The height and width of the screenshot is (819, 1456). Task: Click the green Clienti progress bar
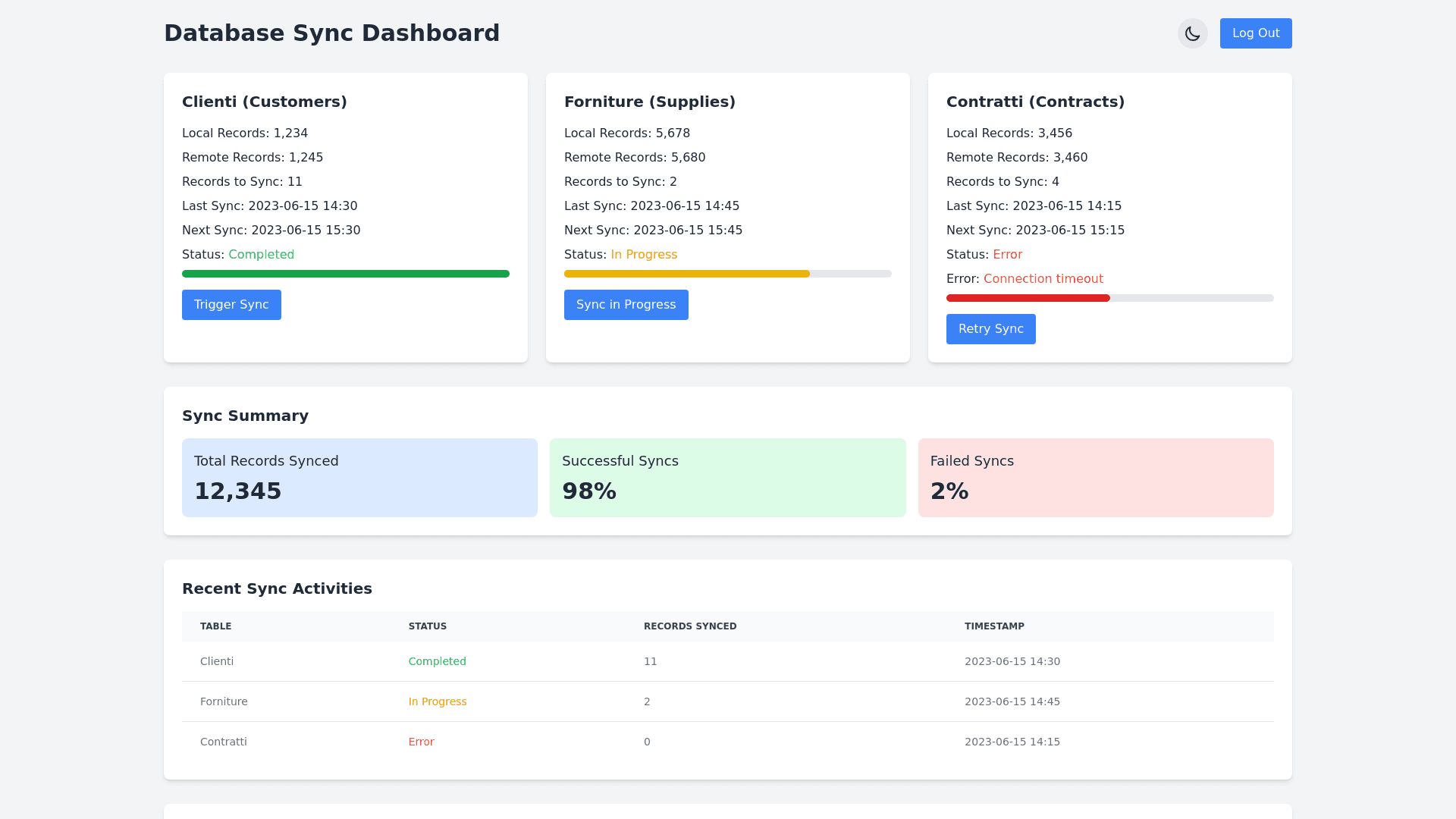tap(346, 274)
